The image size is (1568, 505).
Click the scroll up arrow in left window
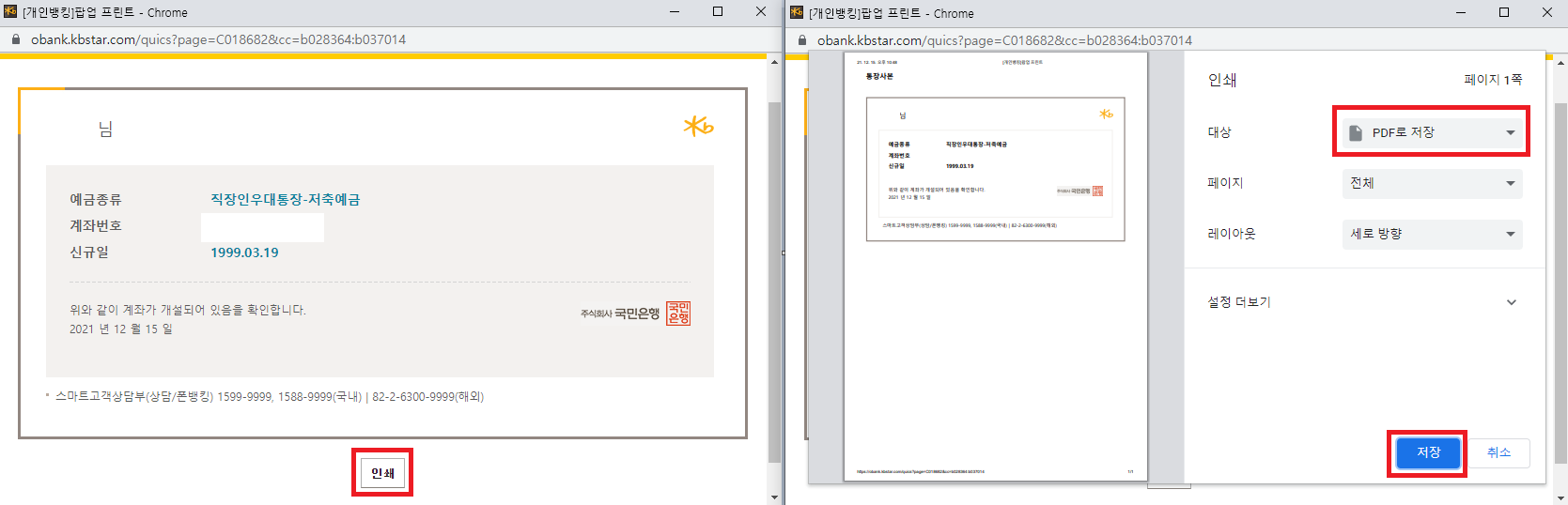775,61
